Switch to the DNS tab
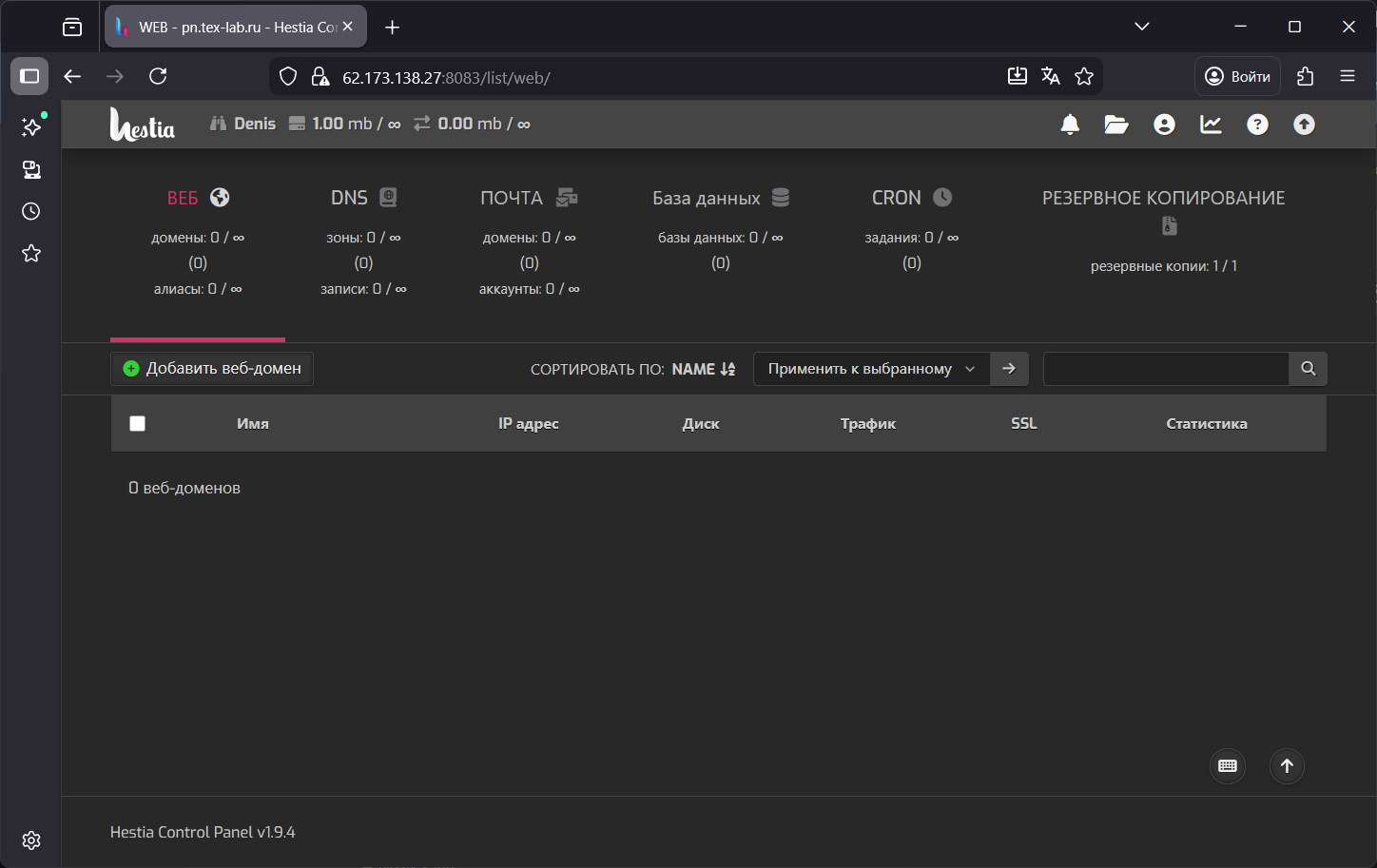This screenshot has height=868, width=1377. (x=362, y=198)
